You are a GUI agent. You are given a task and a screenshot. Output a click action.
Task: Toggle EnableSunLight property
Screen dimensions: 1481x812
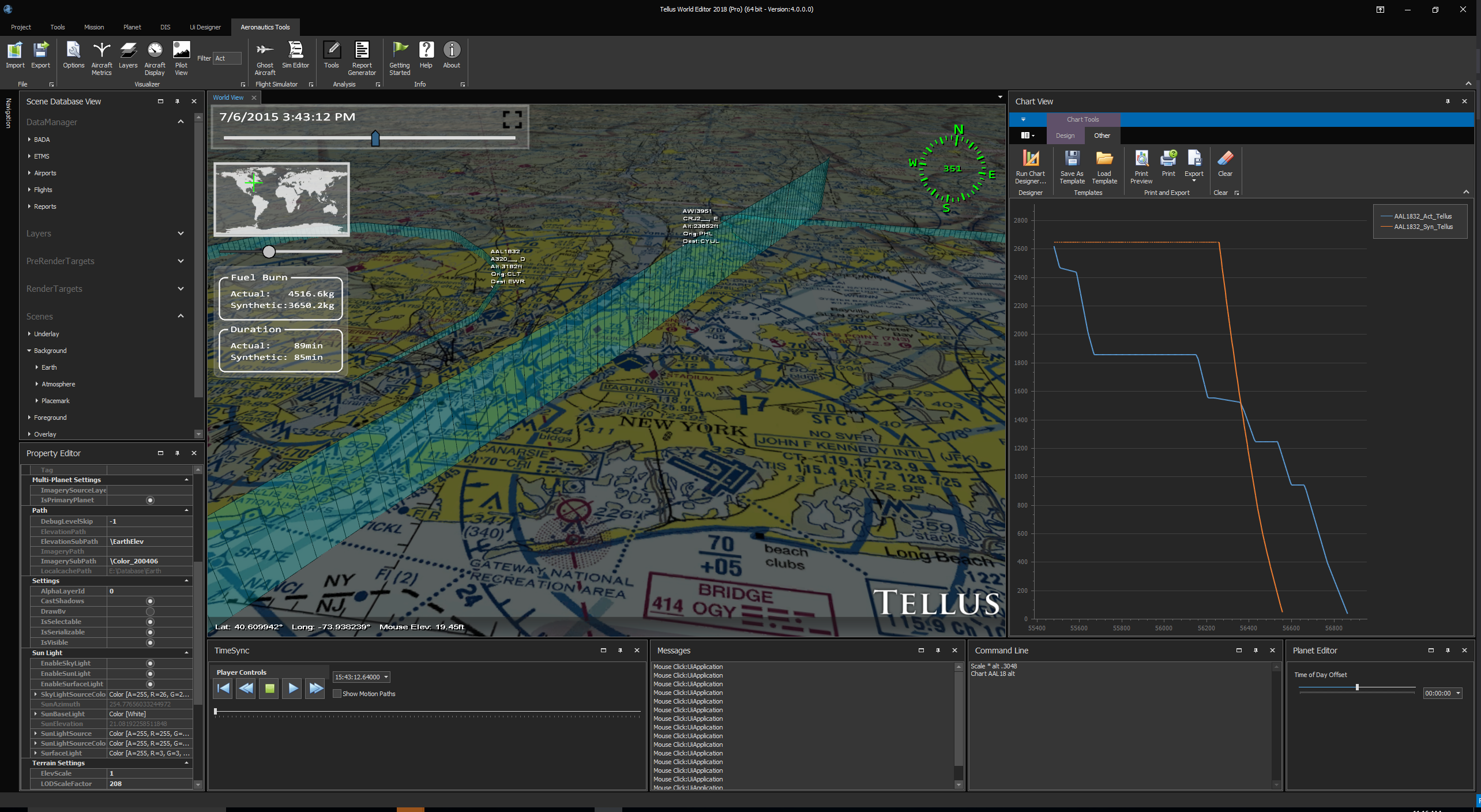(x=150, y=674)
